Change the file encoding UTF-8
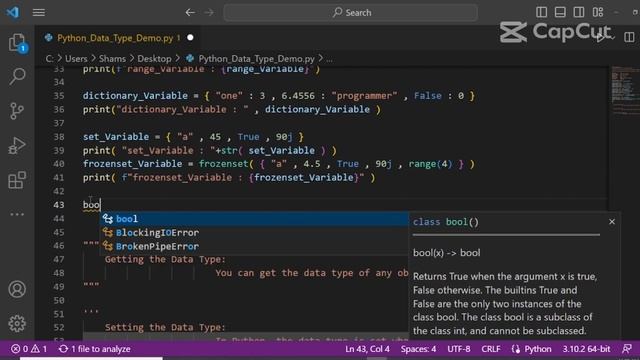The height and width of the screenshot is (360, 640). coord(459,349)
